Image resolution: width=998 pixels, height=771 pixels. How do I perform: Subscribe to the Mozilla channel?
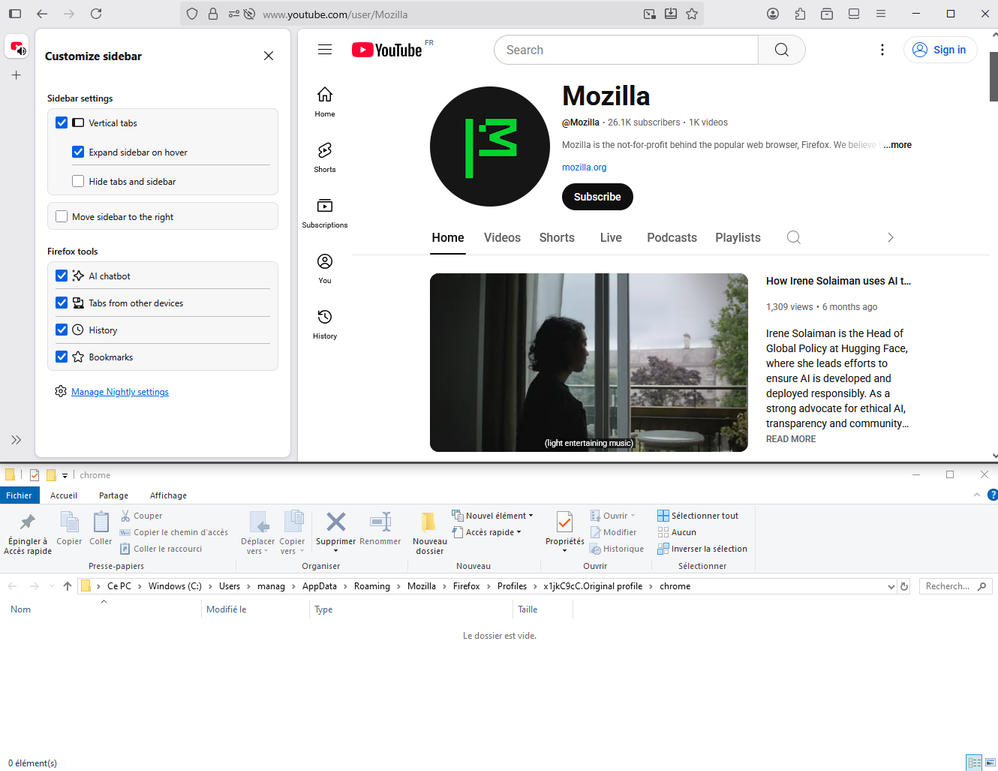[x=597, y=197]
